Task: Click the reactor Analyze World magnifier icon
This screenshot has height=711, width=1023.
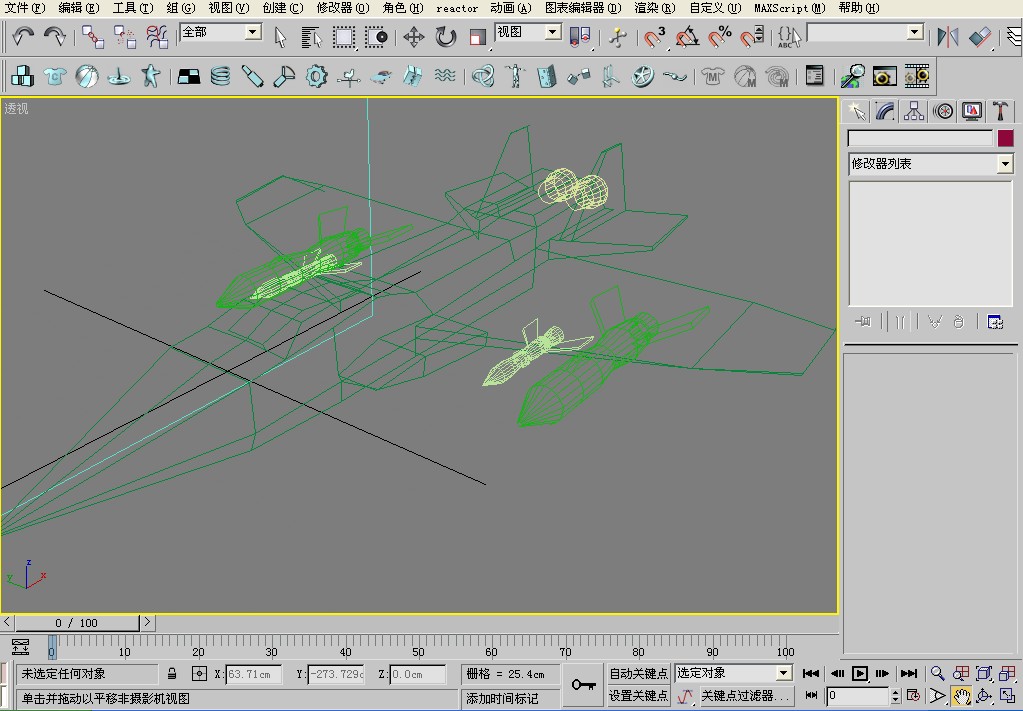Action: (852, 76)
